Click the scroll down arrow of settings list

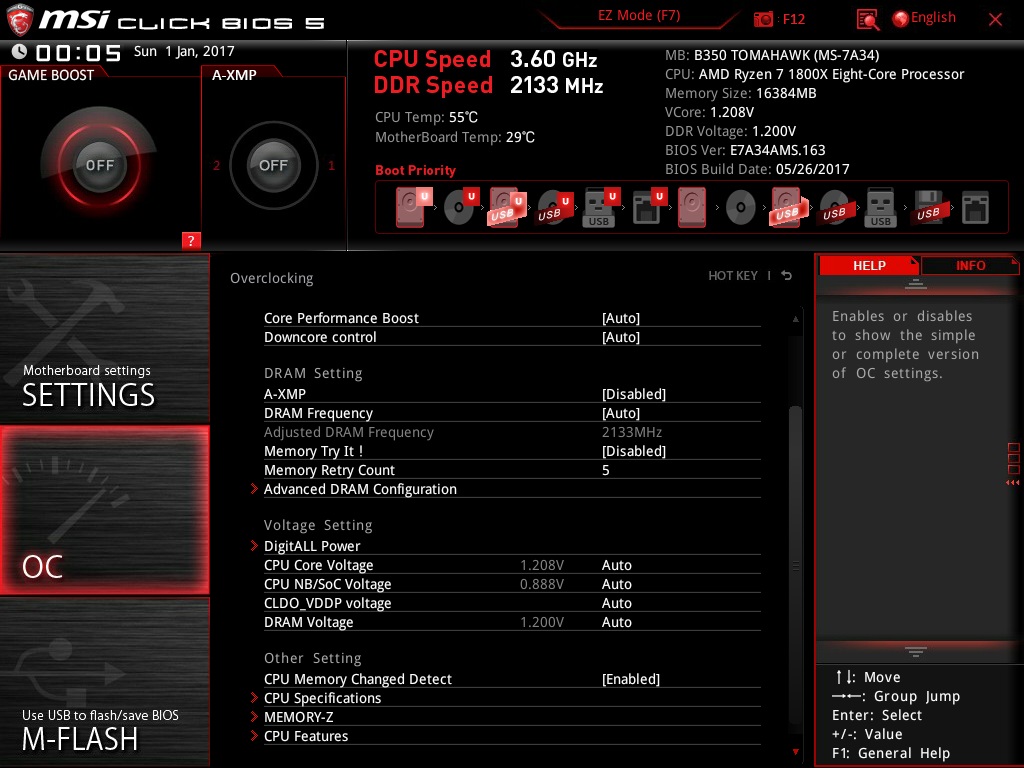(x=795, y=752)
